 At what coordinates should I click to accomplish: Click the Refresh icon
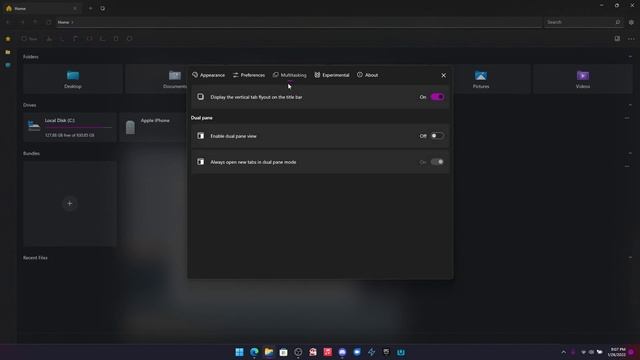click(x=49, y=22)
